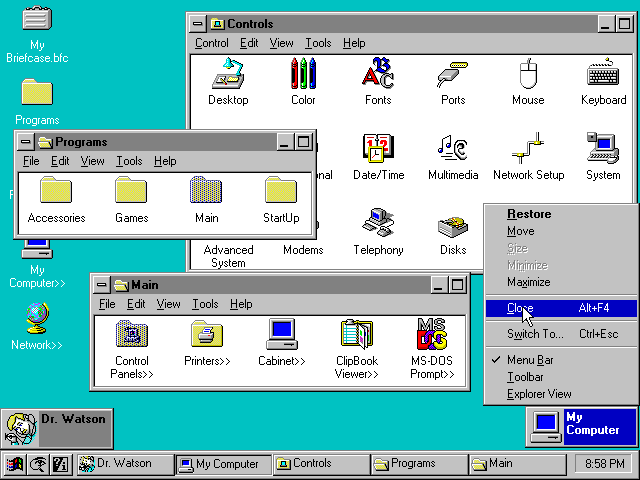Open the System icon in Controls
Image resolution: width=640 pixels, height=480 pixels.
pyautogui.click(x=603, y=148)
